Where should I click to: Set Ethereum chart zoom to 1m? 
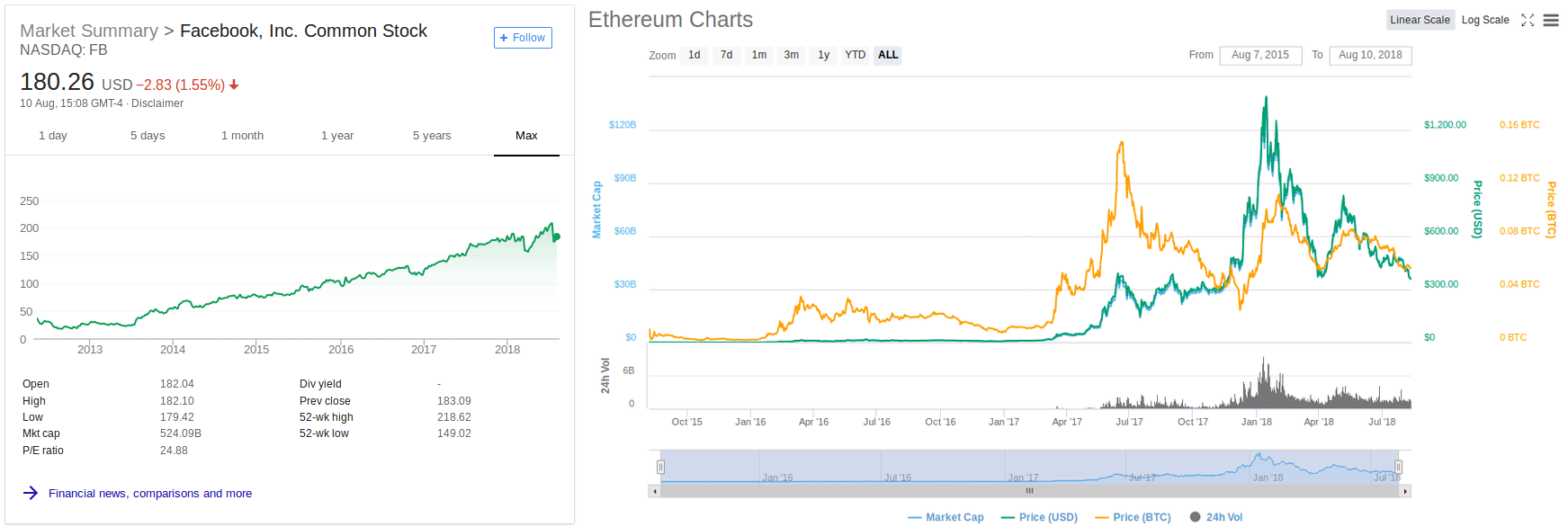759,55
